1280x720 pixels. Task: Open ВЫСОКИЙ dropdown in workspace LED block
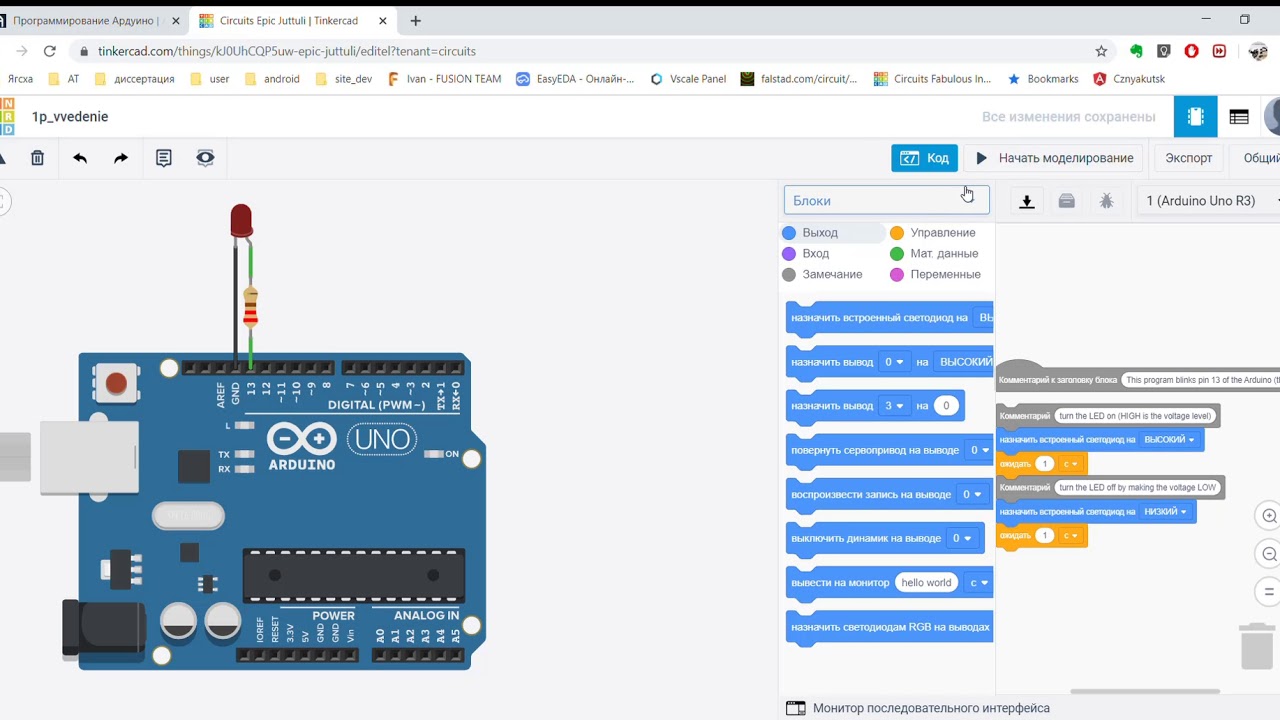pyautogui.click(x=1169, y=440)
